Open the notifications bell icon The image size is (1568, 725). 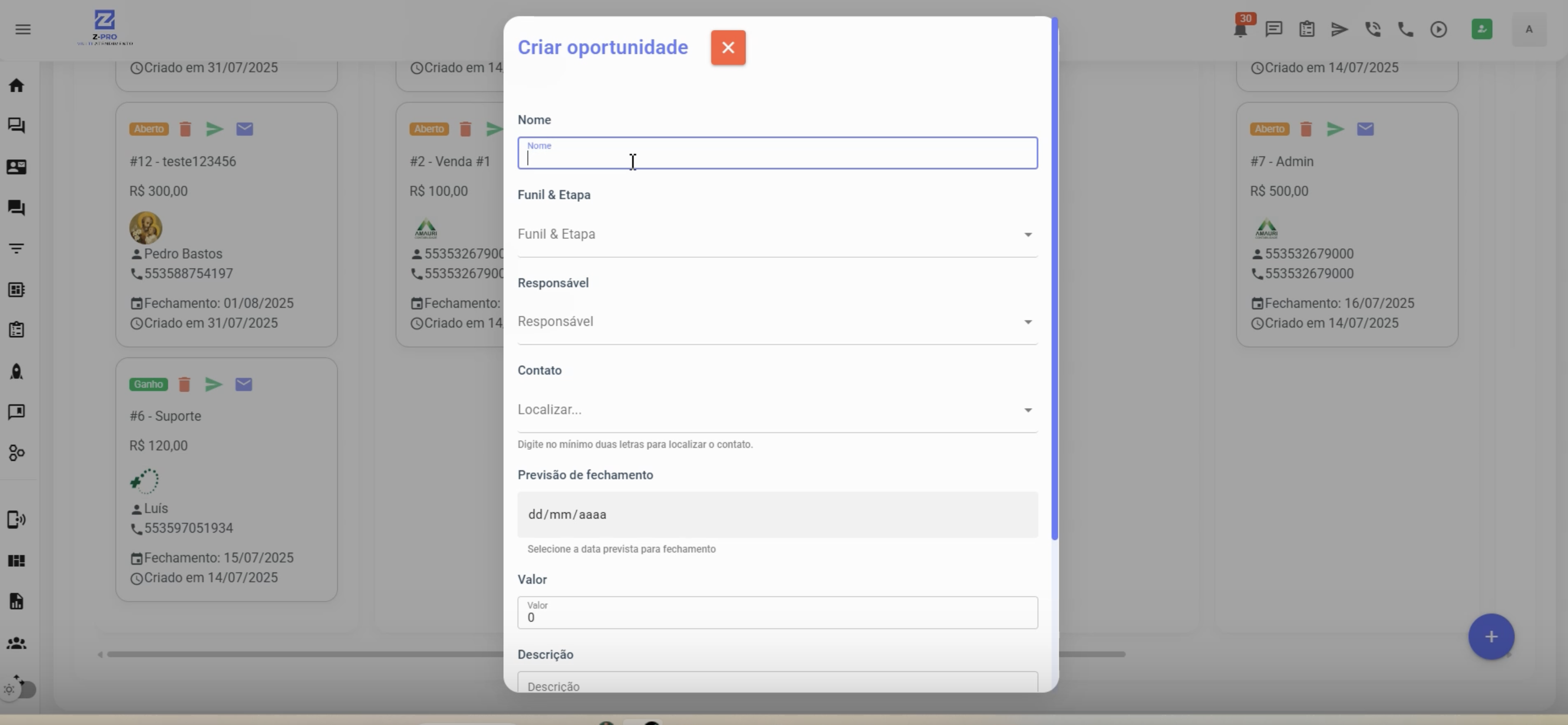(x=1240, y=30)
